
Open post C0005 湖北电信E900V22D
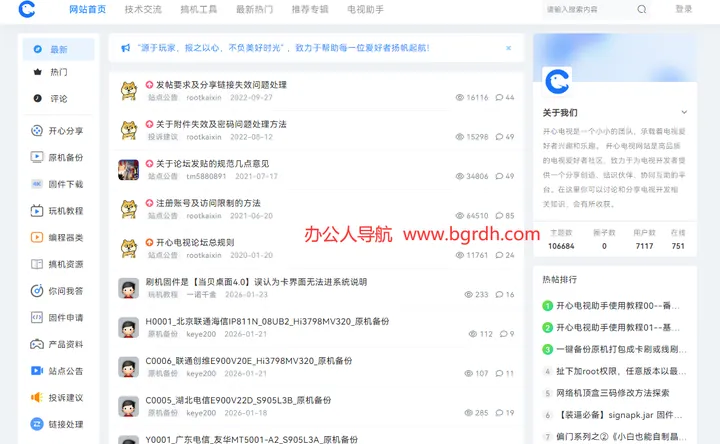coord(238,400)
